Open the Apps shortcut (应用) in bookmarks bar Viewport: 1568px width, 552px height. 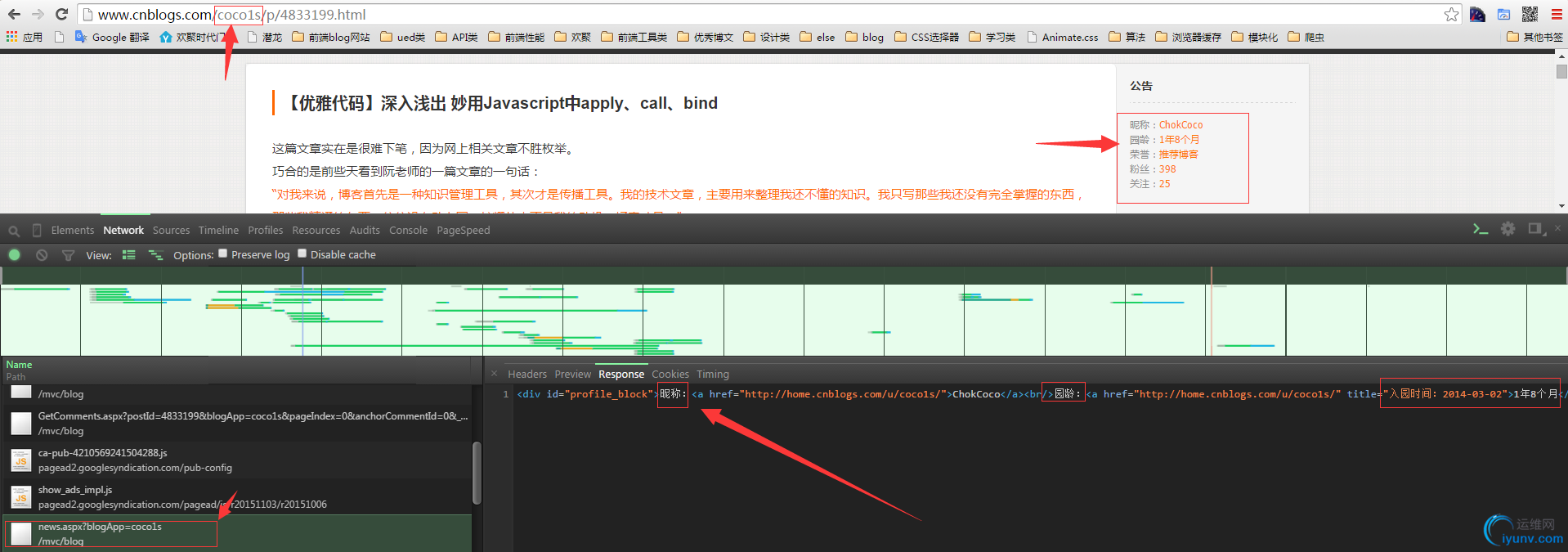24,37
